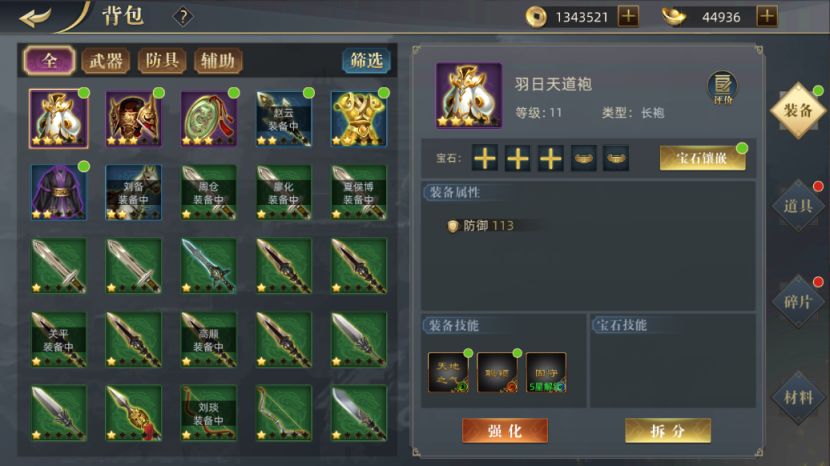Screen dimensions: 830x466
Task: Select the jade pendant equipment item
Action: [209, 119]
